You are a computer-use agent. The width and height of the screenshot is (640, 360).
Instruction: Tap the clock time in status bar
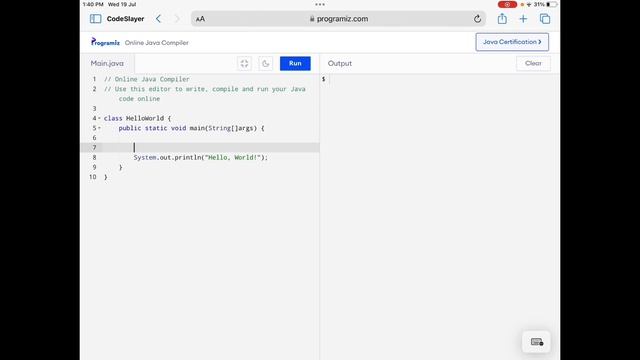click(93, 4)
